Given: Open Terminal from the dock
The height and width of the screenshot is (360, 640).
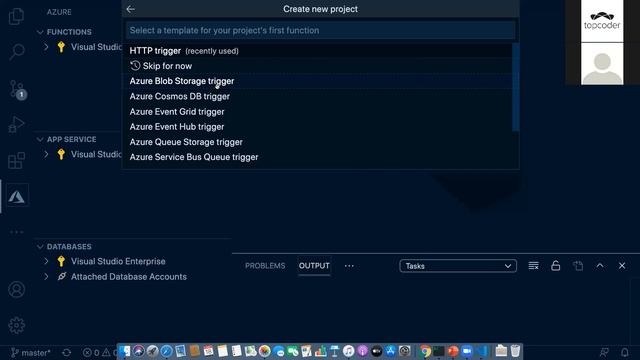Looking at the screenshot, I should coord(439,351).
